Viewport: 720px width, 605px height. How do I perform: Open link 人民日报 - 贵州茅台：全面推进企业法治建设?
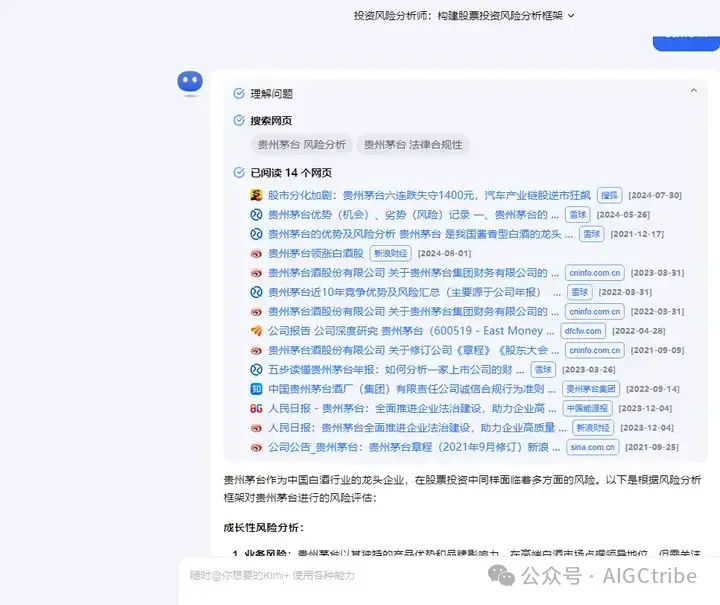412,409
